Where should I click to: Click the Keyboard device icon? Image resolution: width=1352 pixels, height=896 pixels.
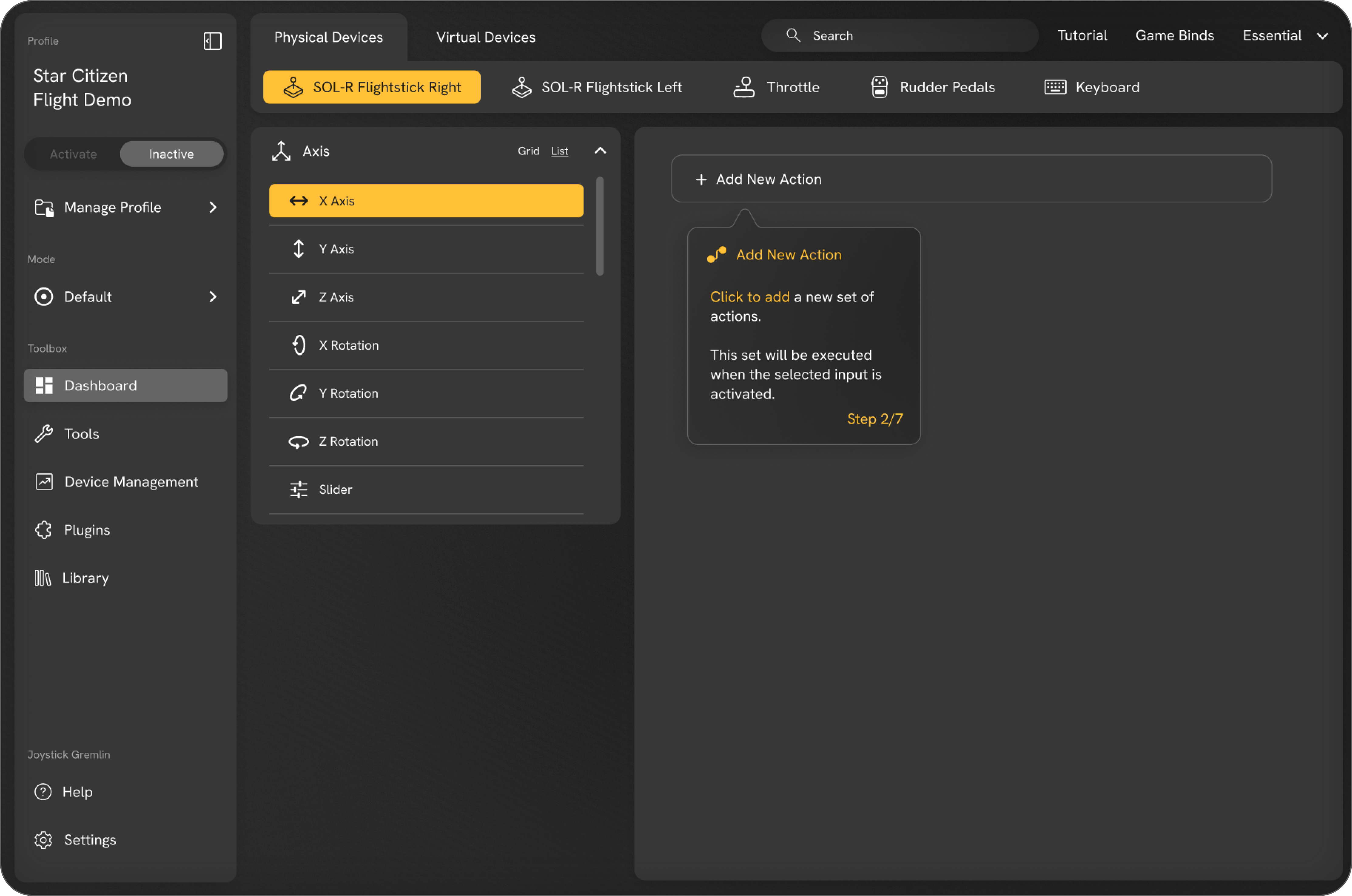point(1055,87)
